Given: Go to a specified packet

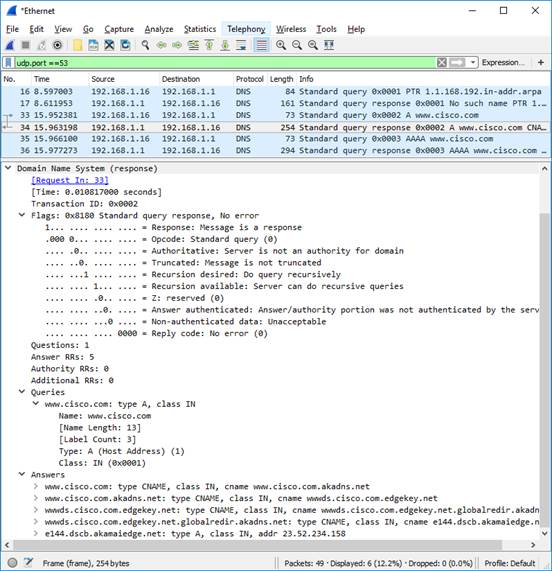Looking at the screenshot, I should pyautogui.click(x=193, y=45).
